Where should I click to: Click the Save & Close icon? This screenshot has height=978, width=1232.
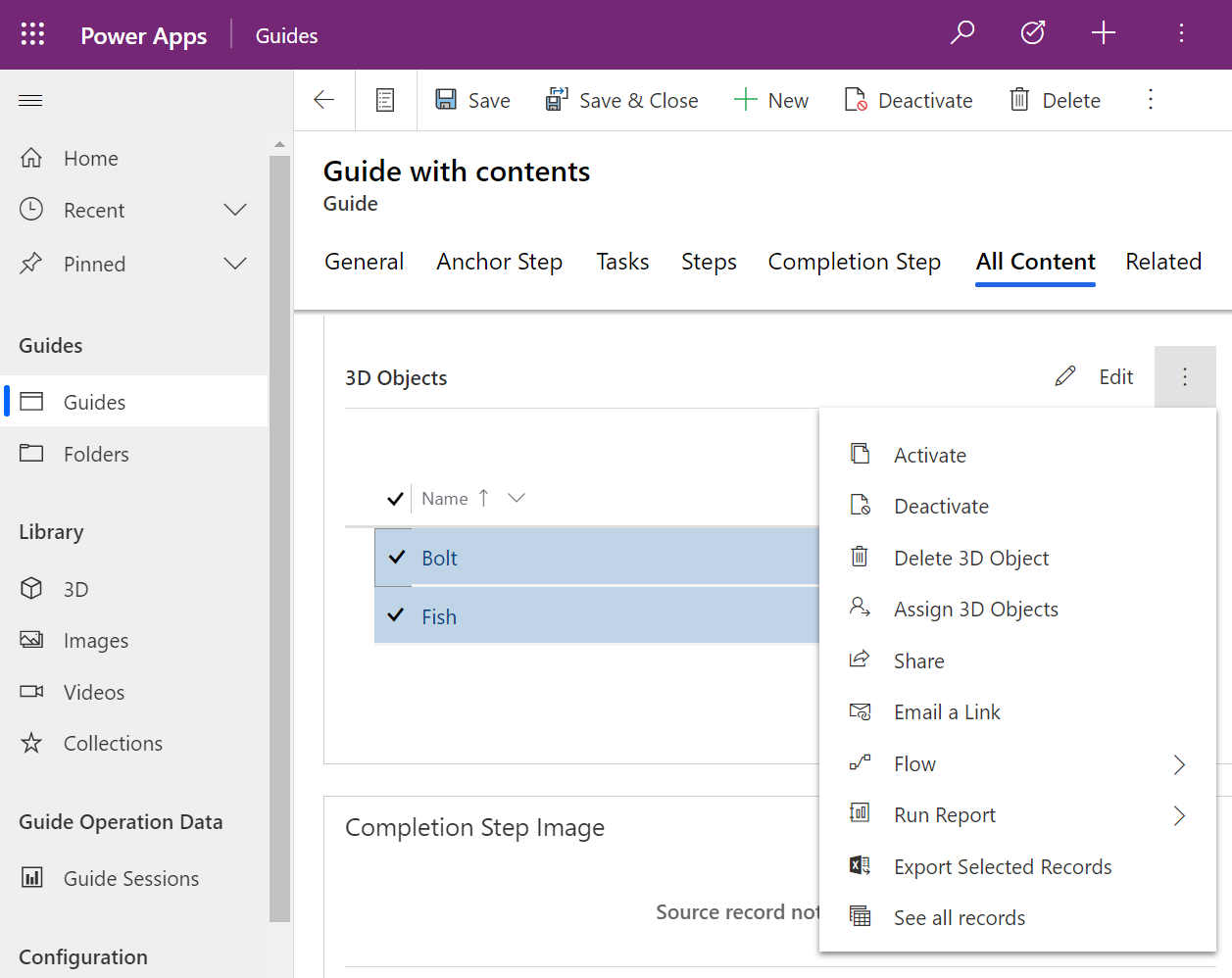coord(557,99)
